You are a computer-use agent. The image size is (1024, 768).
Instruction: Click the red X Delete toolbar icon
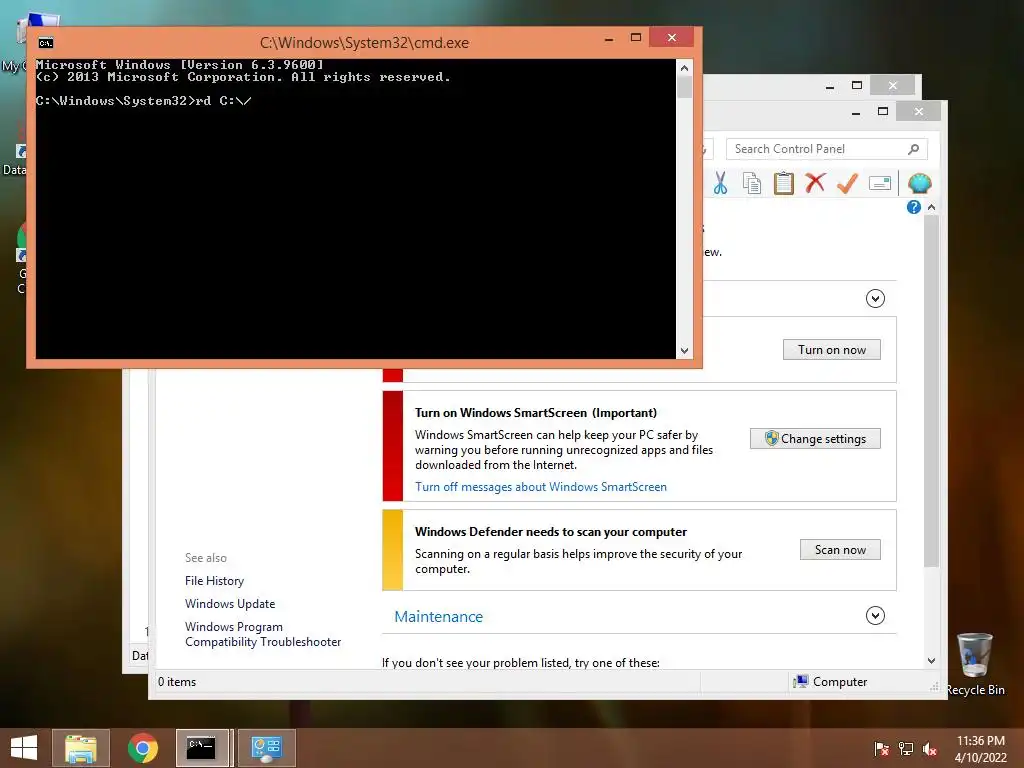point(815,184)
